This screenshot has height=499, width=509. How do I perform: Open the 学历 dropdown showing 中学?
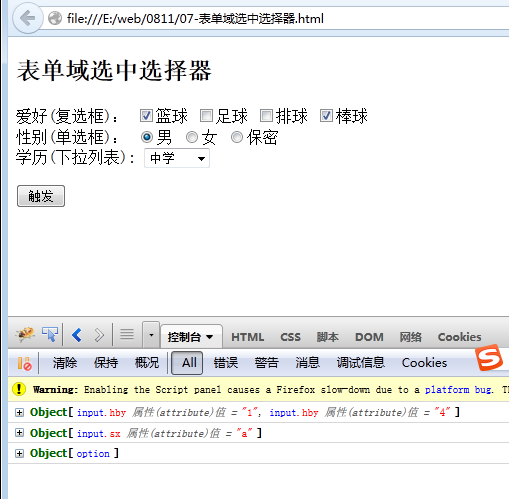[x=177, y=158]
